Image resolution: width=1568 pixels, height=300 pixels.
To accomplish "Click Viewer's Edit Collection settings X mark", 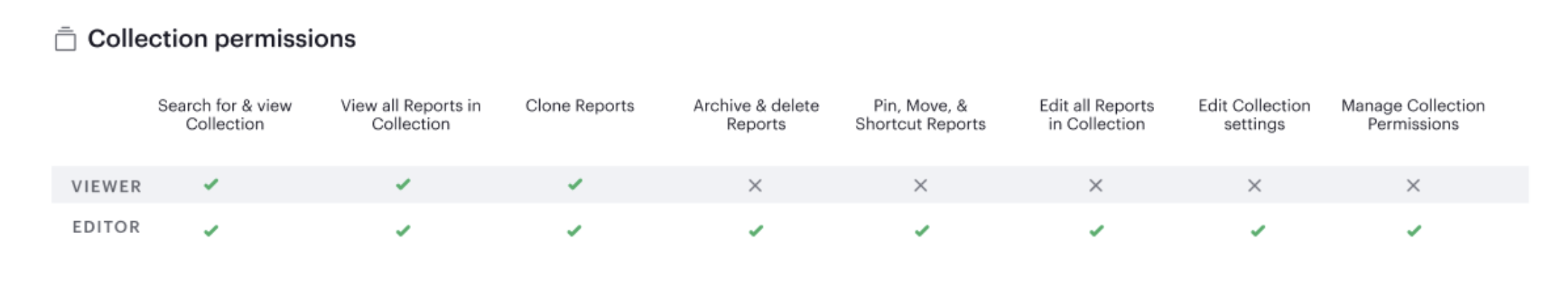I will tap(1254, 186).
